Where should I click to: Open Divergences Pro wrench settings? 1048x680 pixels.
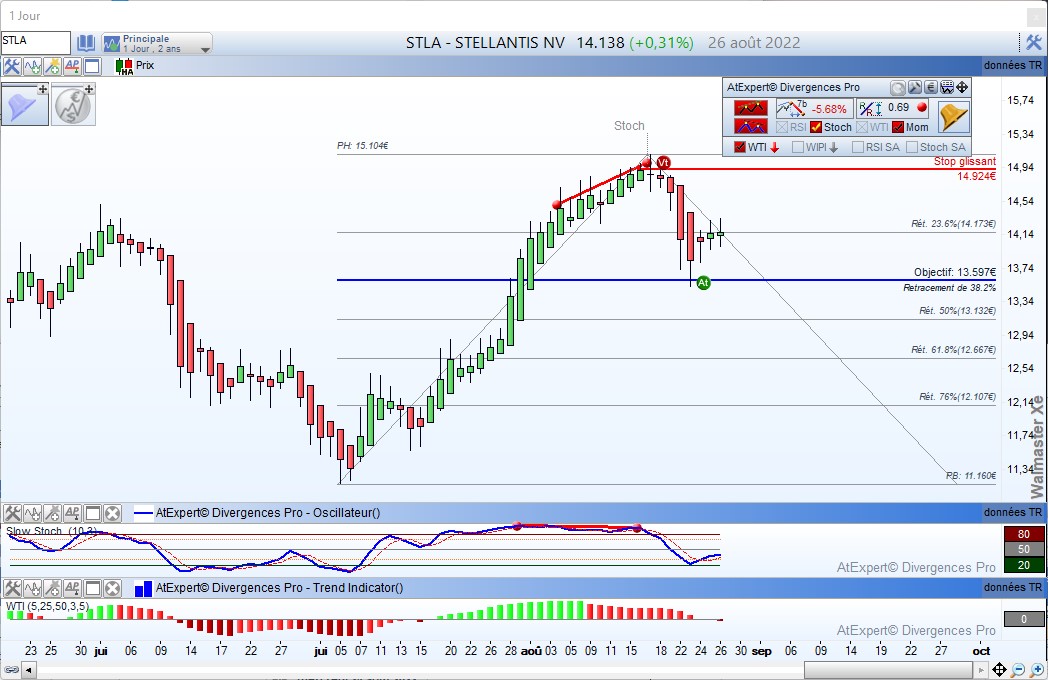coord(914,88)
